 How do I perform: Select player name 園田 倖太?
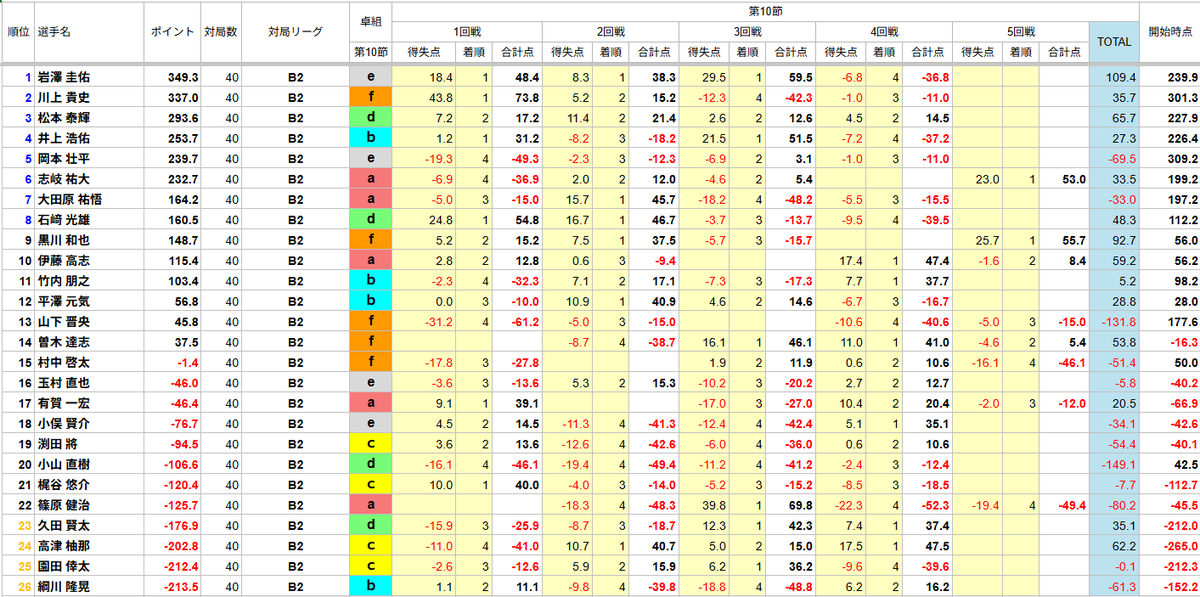[63, 566]
